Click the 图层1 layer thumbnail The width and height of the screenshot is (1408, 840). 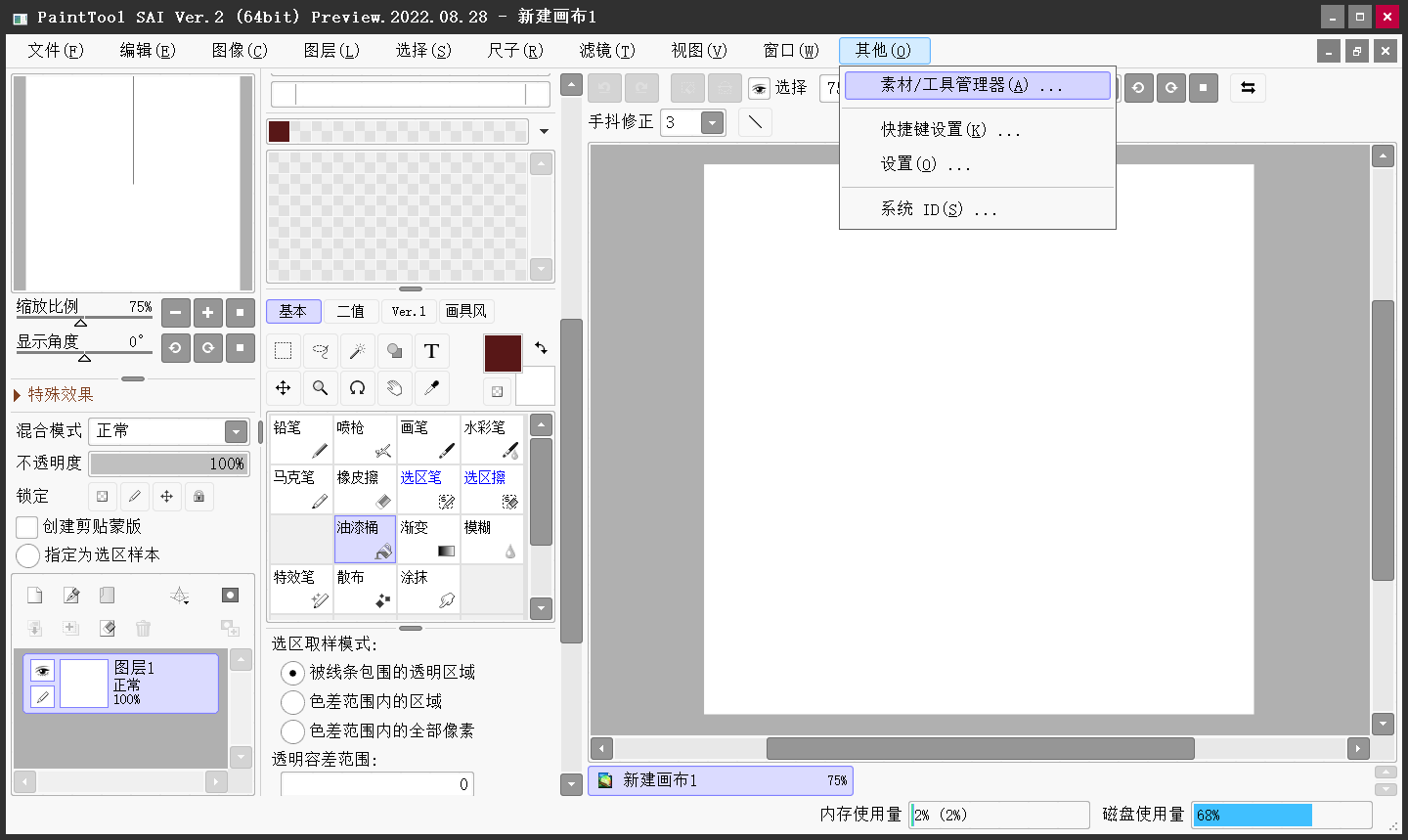point(84,683)
